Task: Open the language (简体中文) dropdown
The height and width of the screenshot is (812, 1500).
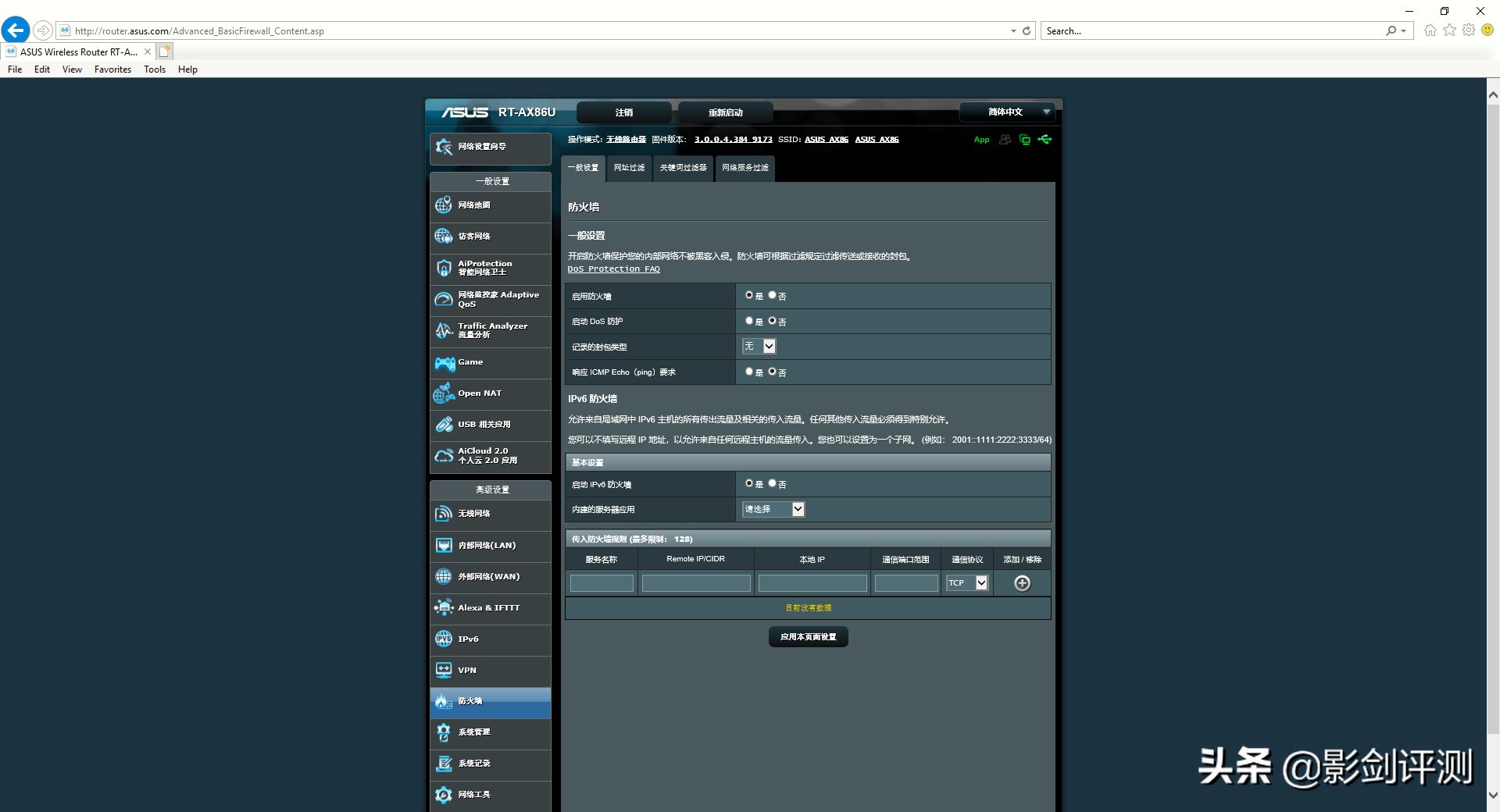Action: tap(1007, 112)
